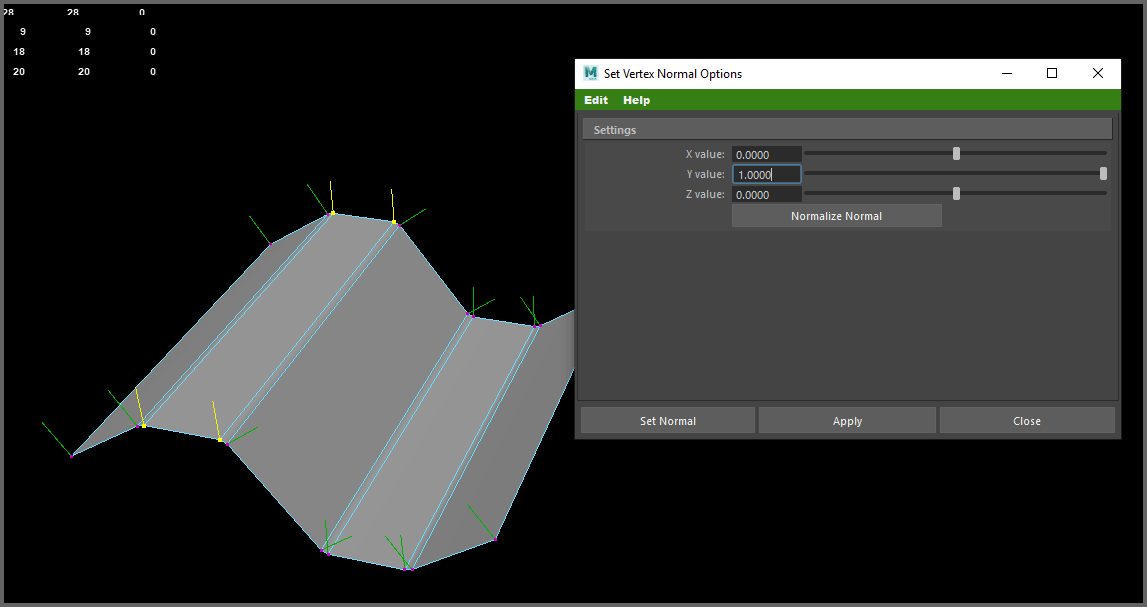Click the Set Vertex Normal Options title text

click(x=672, y=73)
